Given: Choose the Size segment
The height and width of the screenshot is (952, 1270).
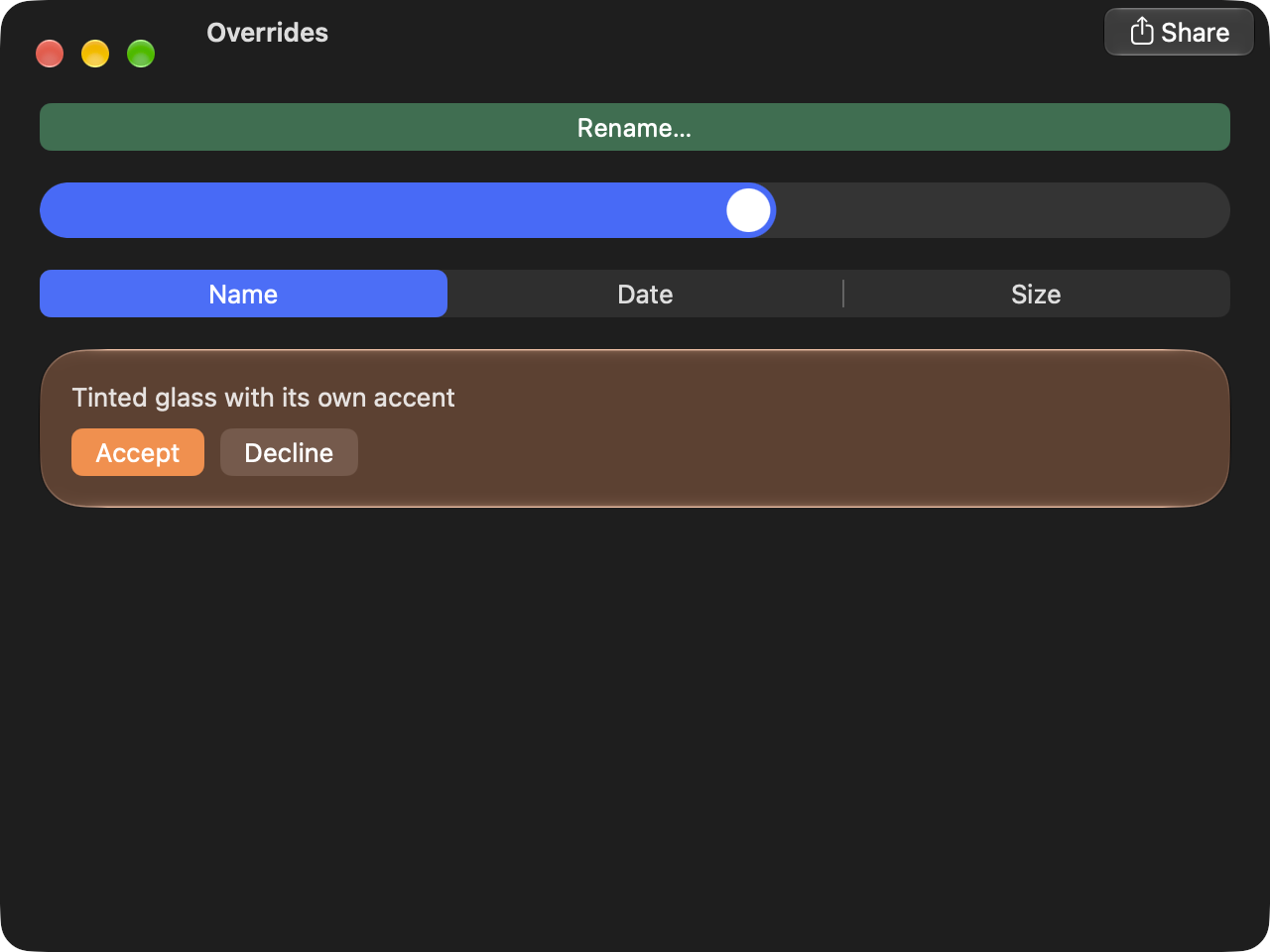Looking at the screenshot, I should pyautogui.click(x=1036, y=294).
